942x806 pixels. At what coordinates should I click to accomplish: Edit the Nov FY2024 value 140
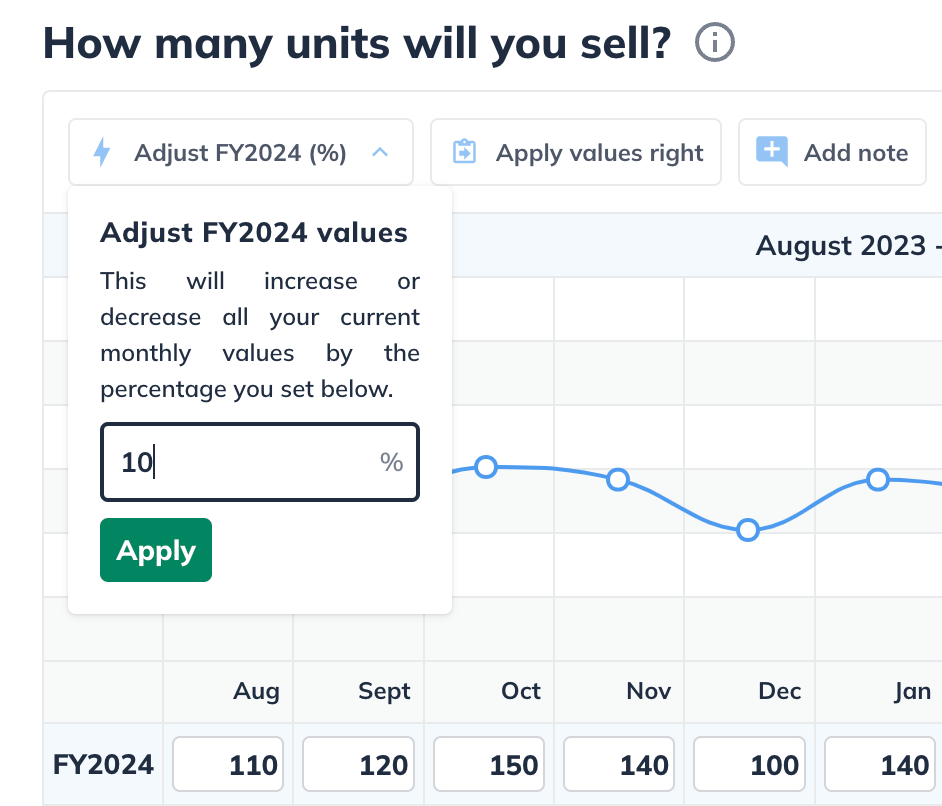(x=619, y=765)
